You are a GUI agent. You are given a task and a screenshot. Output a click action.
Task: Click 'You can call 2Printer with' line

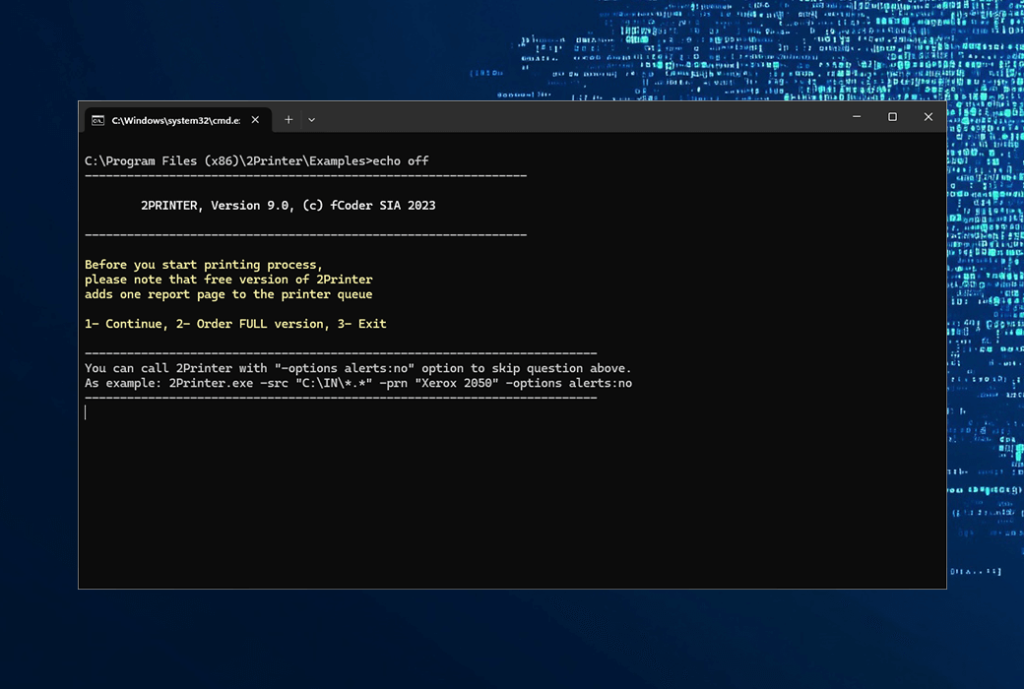358,368
